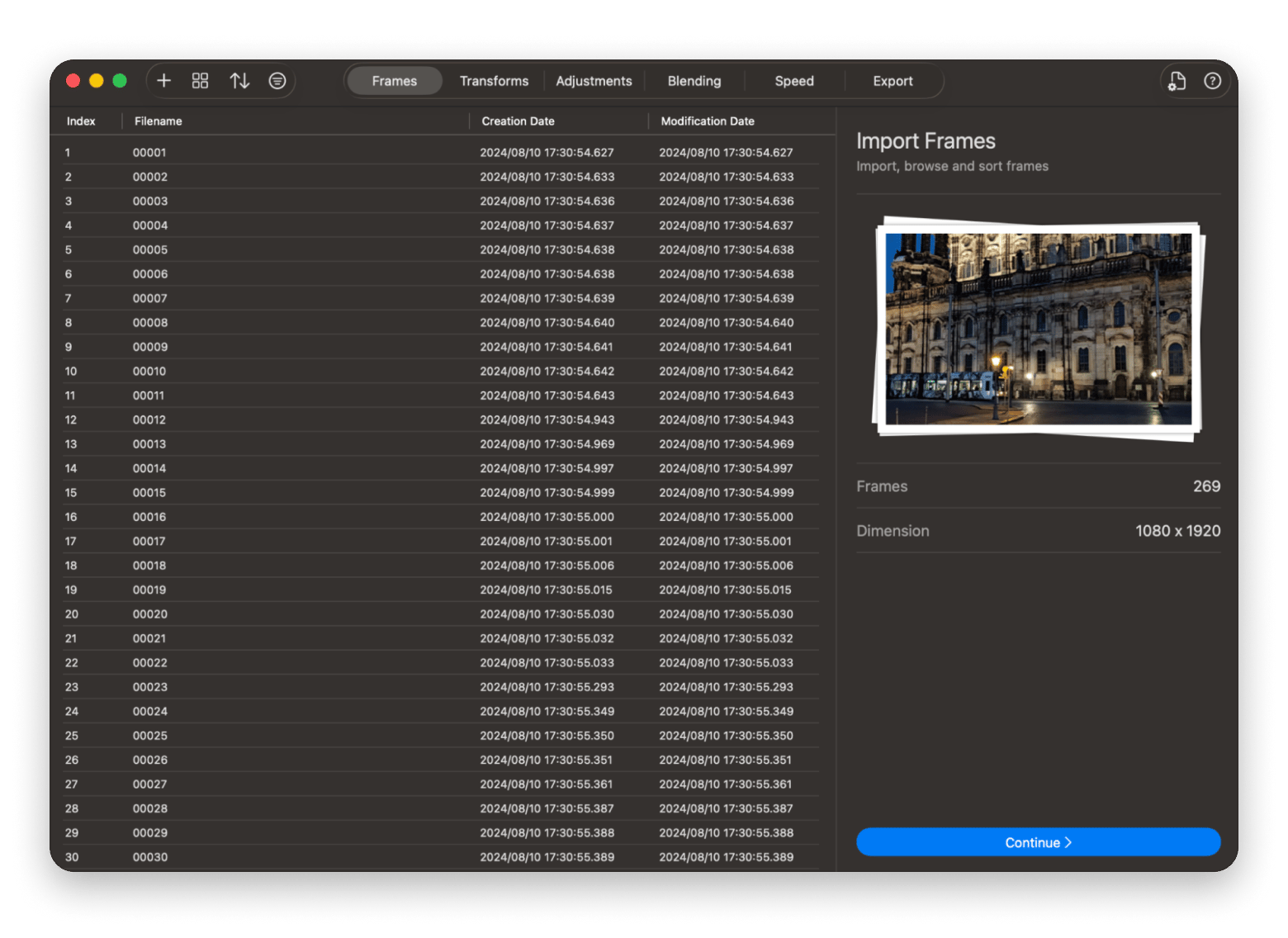The image size is (1288, 938).
Task: Click the green fullscreen window button
Action: (120, 80)
